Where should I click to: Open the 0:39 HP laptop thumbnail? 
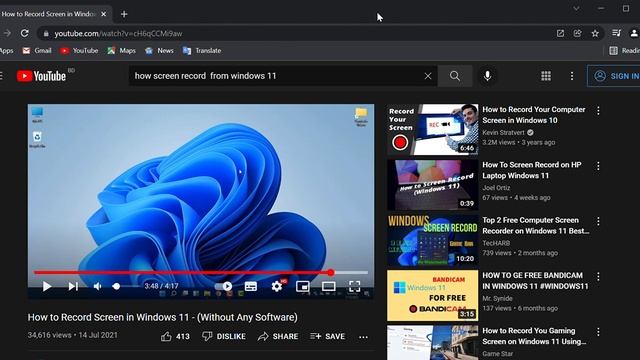coord(433,184)
